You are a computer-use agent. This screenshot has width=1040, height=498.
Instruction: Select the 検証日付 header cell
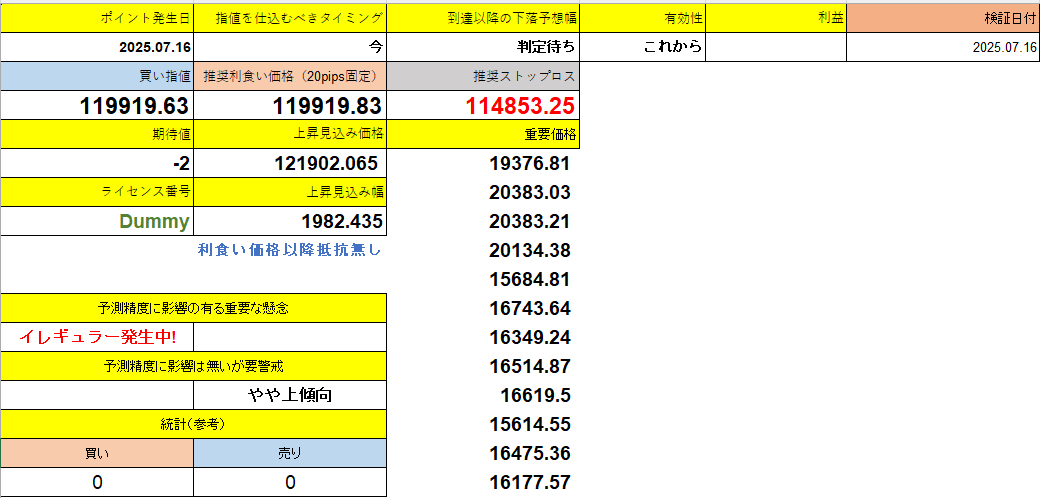click(x=943, y=19)
